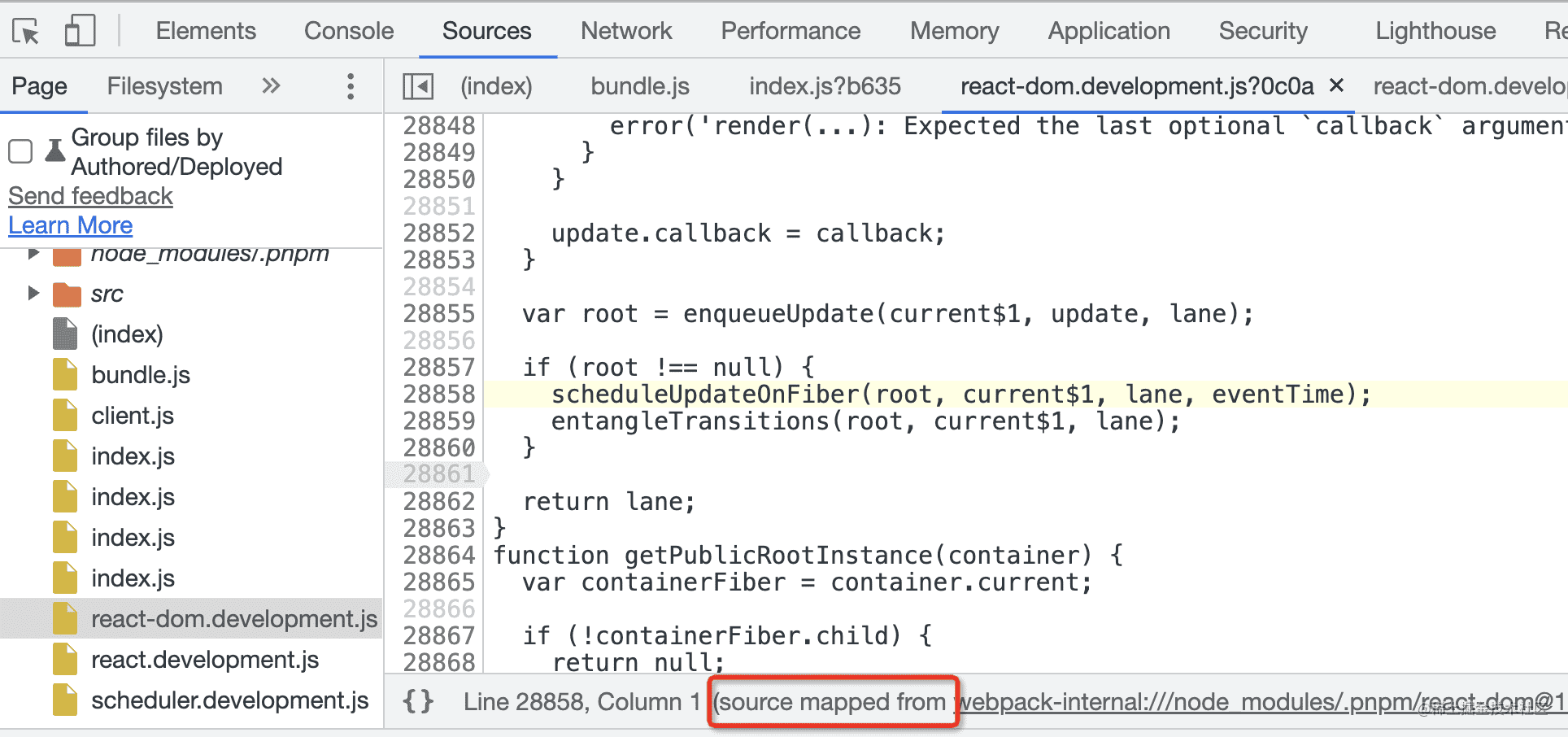Toggle the device toolbar icon

click(80, 32)
